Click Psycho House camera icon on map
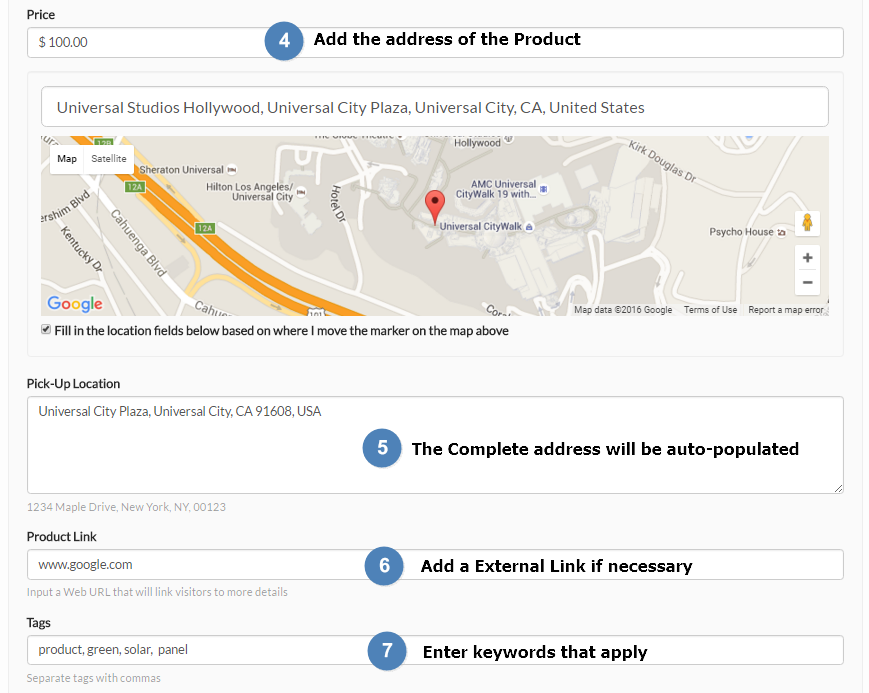Screen dimensions: 869x693 (x=781, y=232)
